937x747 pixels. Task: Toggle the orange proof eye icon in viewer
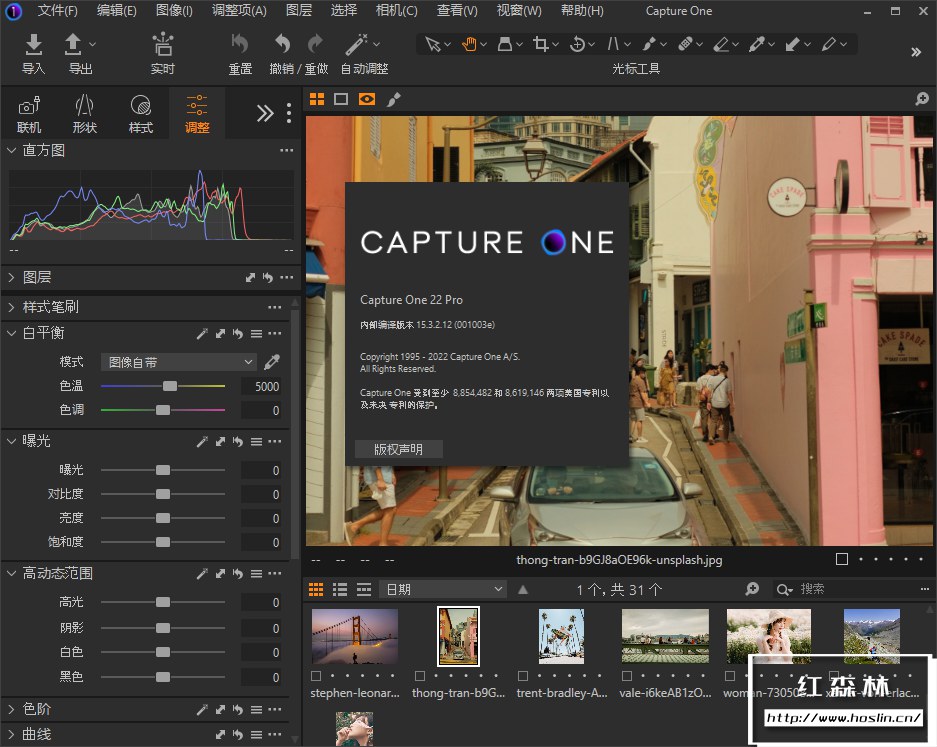point(367,99)
